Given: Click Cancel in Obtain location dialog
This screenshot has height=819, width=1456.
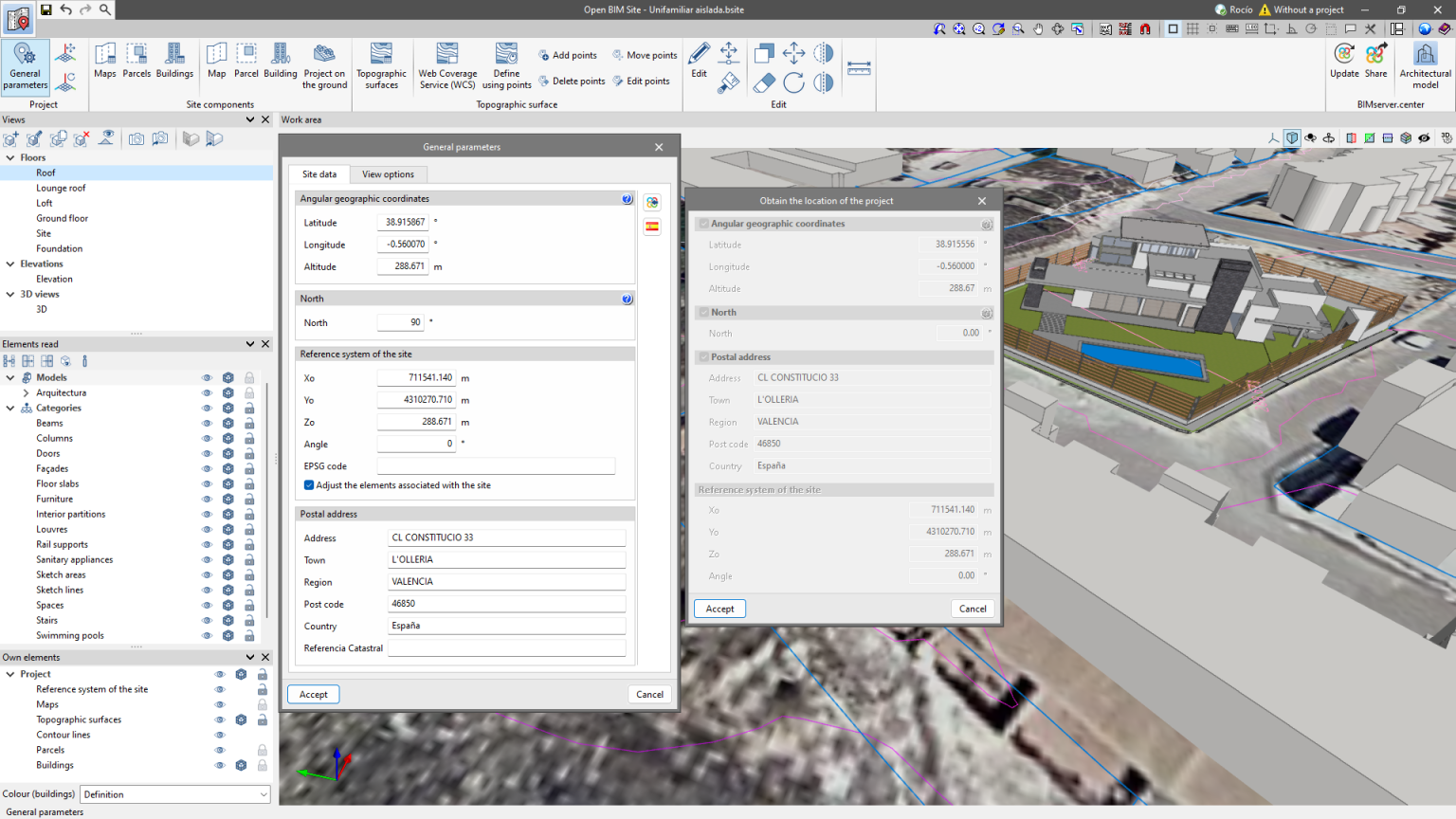Looking at the screenshot, I should tap(973, 609).
